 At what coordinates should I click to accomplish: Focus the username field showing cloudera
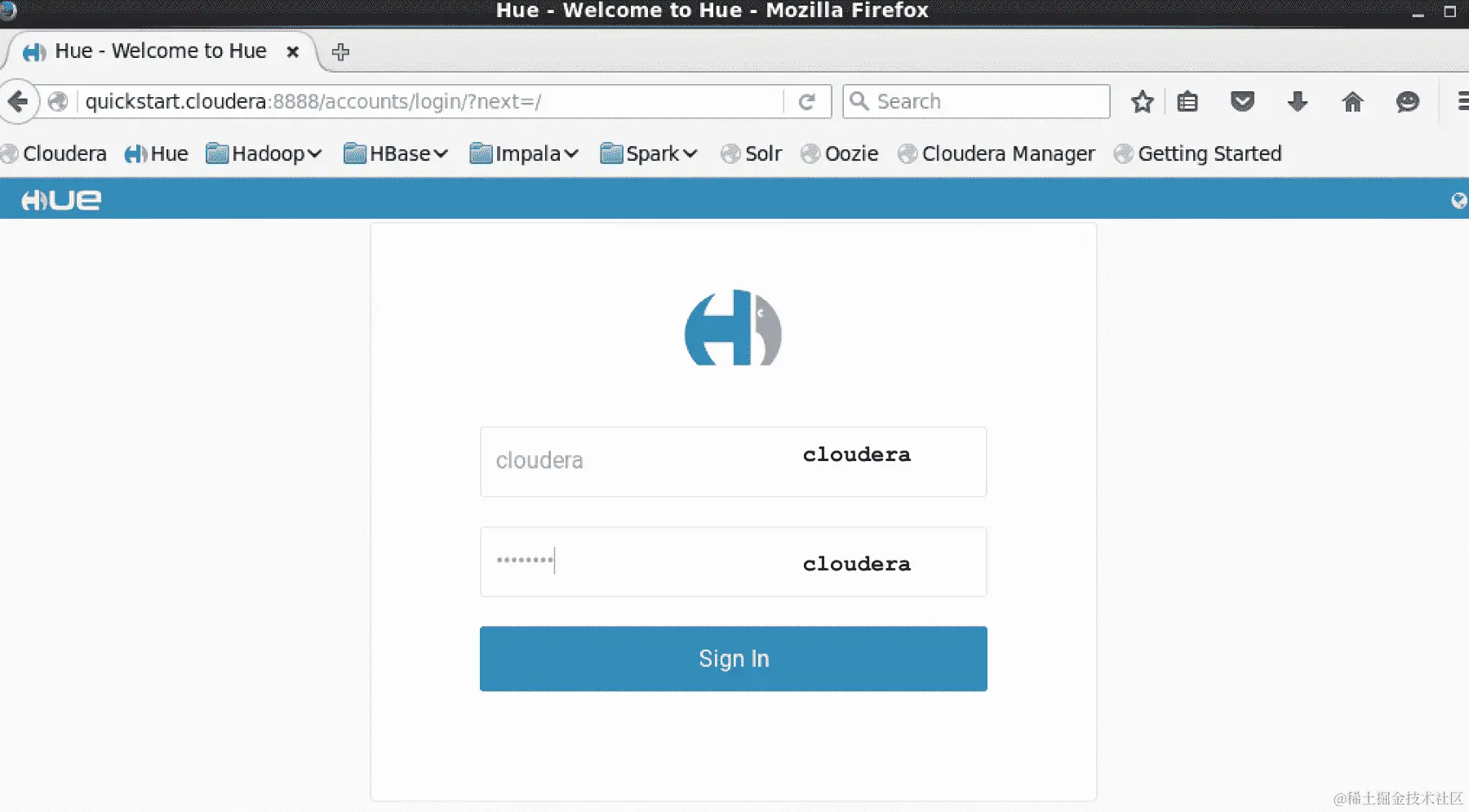tap(734, 461)
